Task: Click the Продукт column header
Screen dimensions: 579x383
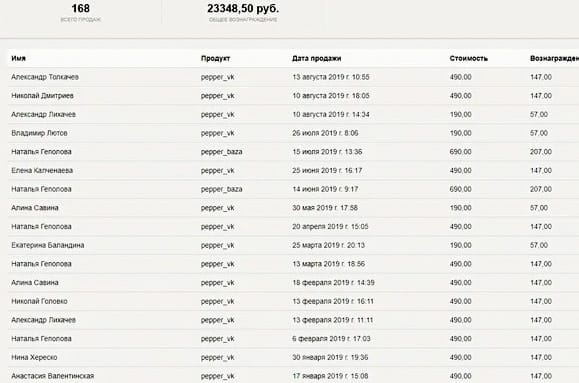Action: coord(216,58)
